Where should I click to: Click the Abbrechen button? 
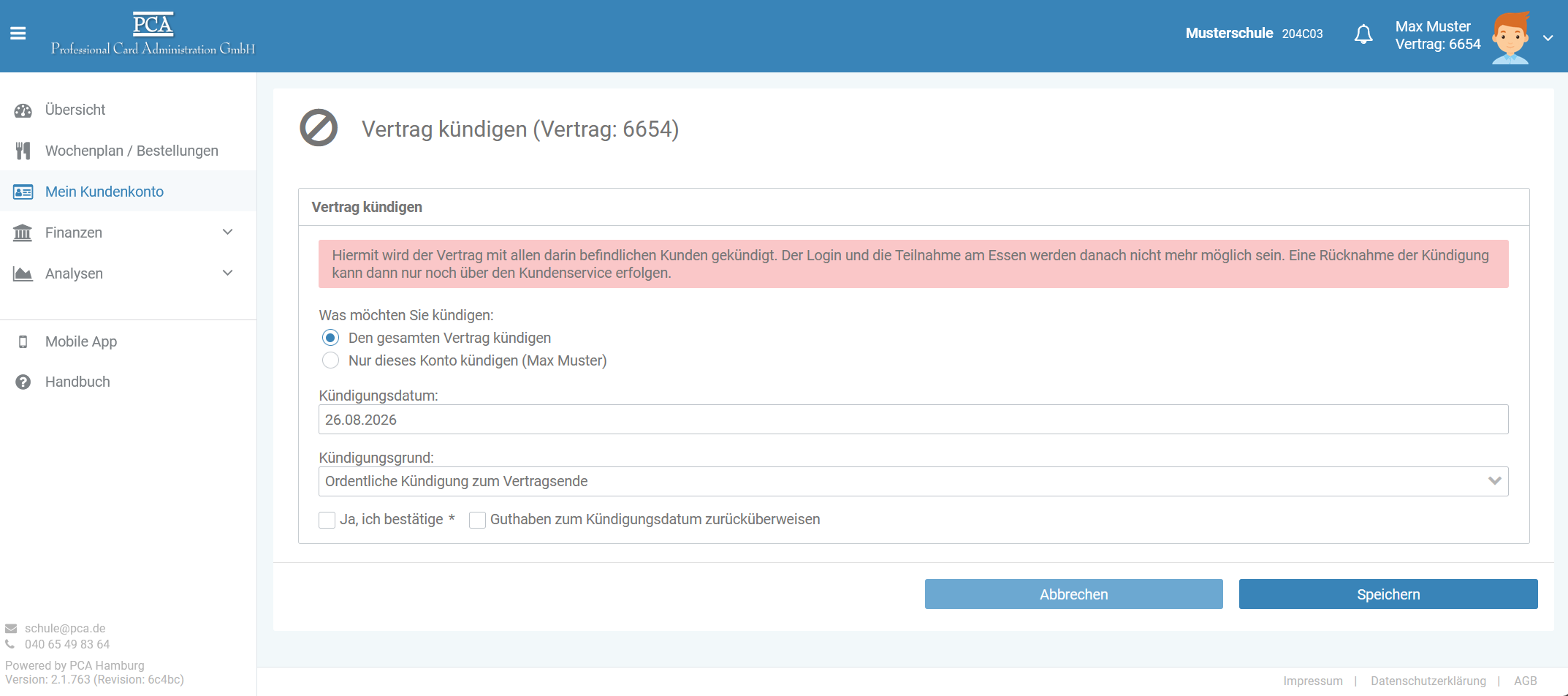click(x=1074, y=594)
